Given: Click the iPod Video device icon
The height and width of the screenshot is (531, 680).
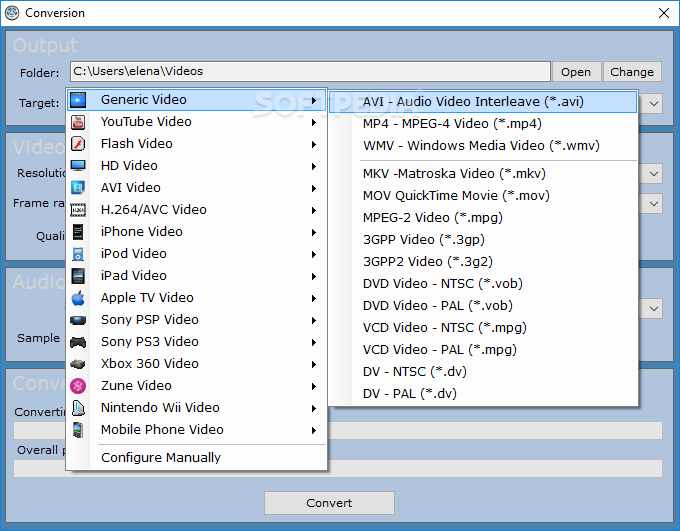Looking at the screenshot, I should (78, 254).
